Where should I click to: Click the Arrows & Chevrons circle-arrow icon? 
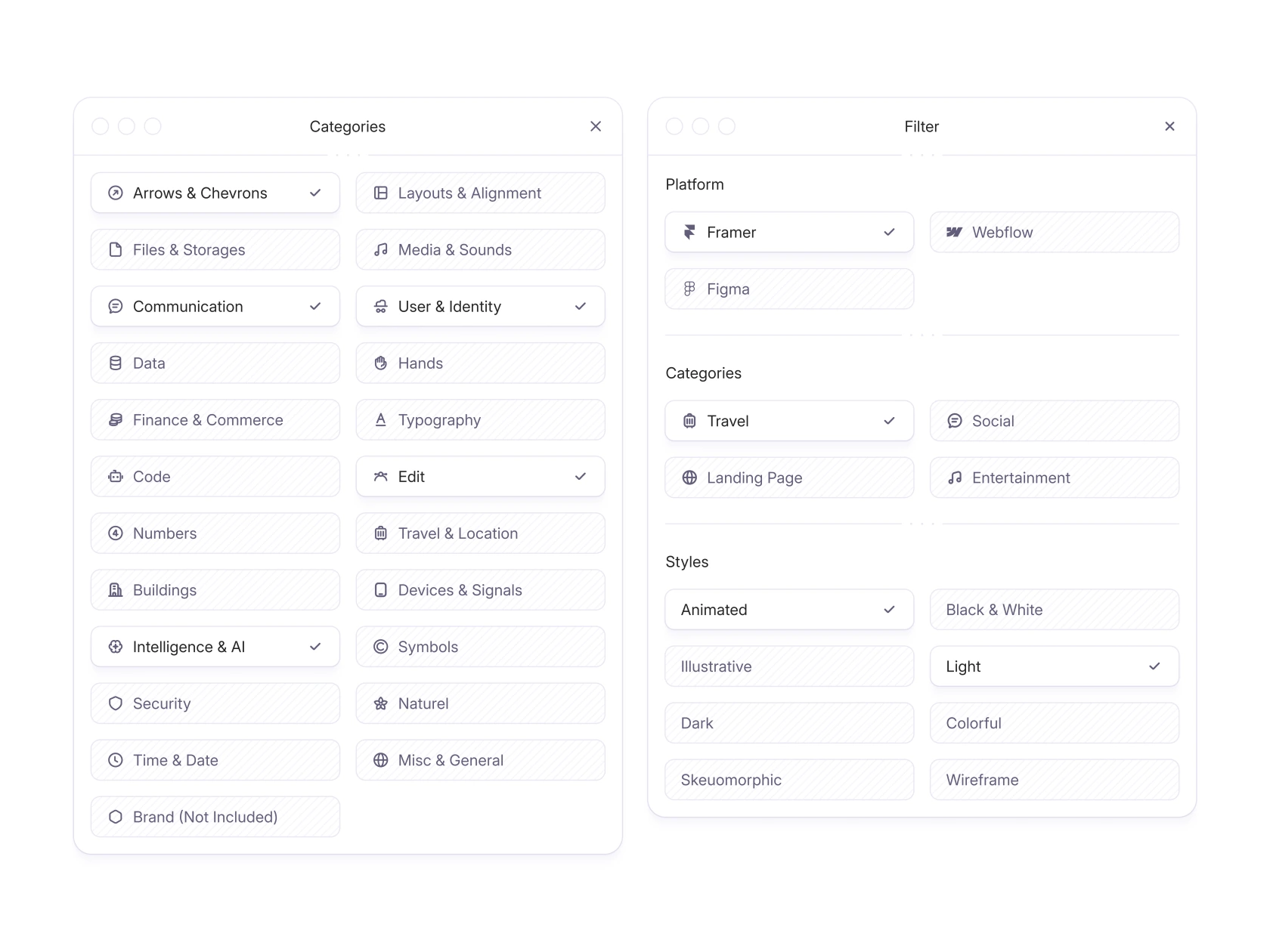(x=116, y=193)
